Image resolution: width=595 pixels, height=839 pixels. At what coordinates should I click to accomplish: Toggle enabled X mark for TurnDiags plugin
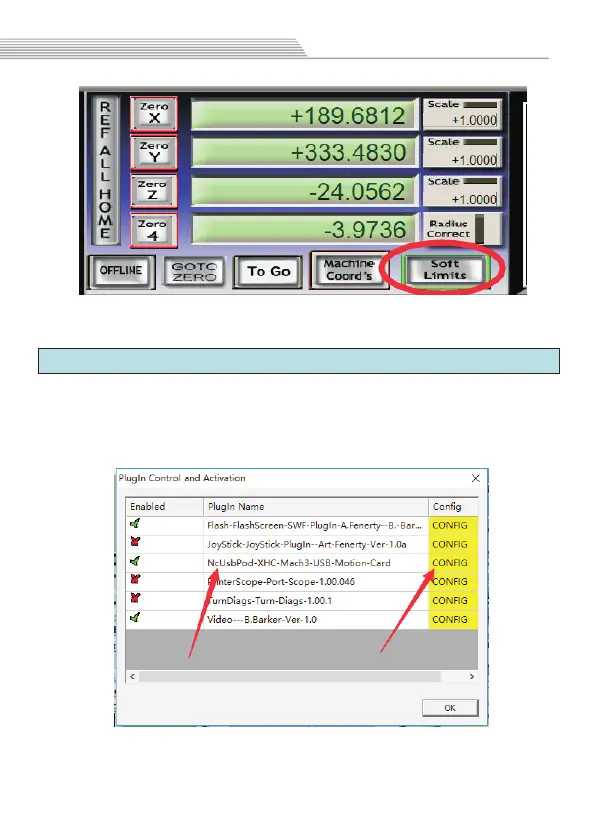pos(135,598)
